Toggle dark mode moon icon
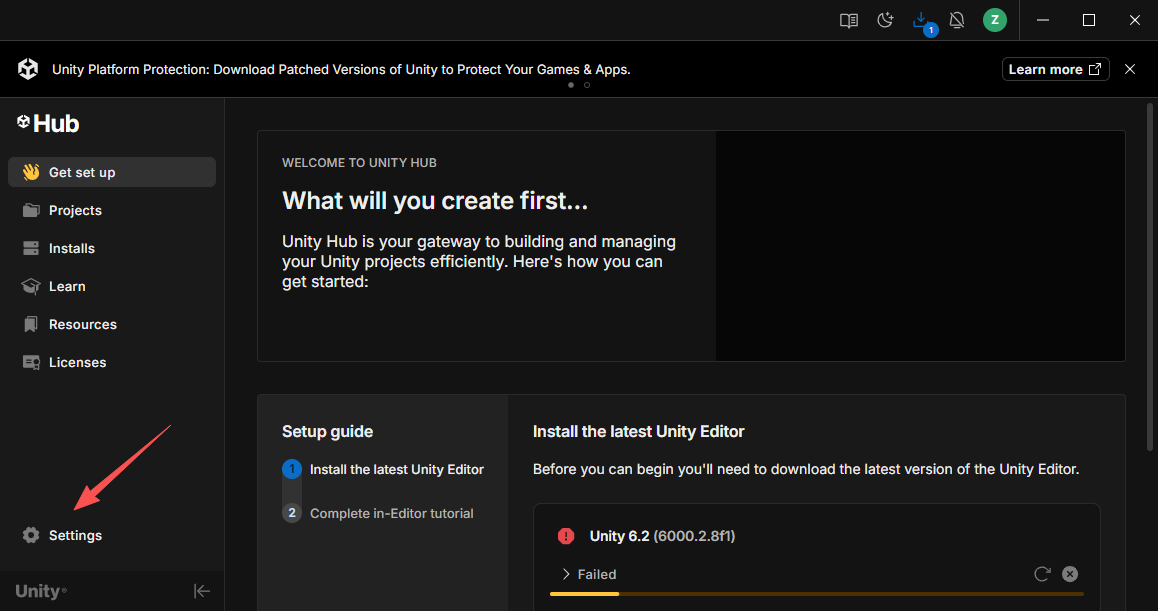 tap(885, 21)
